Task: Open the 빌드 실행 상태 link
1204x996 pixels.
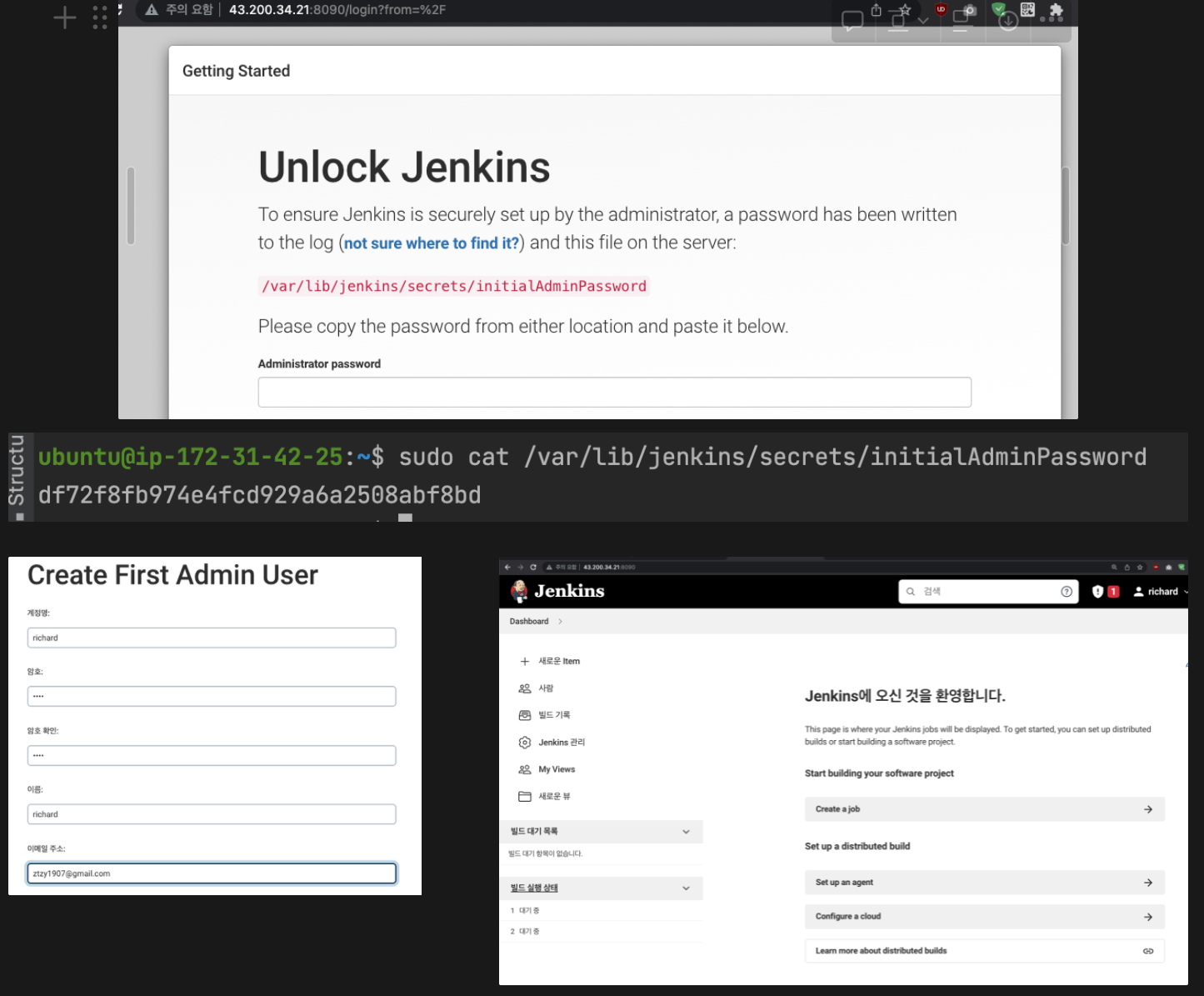Action: [x=534, y=888]
